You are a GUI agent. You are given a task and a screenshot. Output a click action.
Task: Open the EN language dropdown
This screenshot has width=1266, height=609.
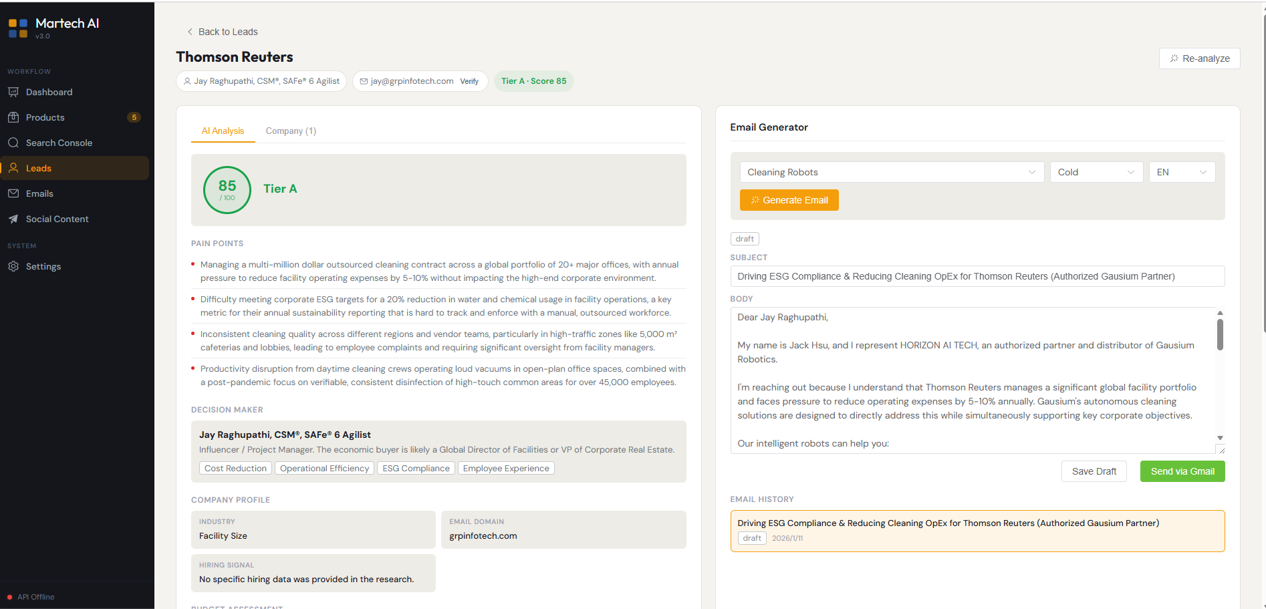tap(1181, 172)
